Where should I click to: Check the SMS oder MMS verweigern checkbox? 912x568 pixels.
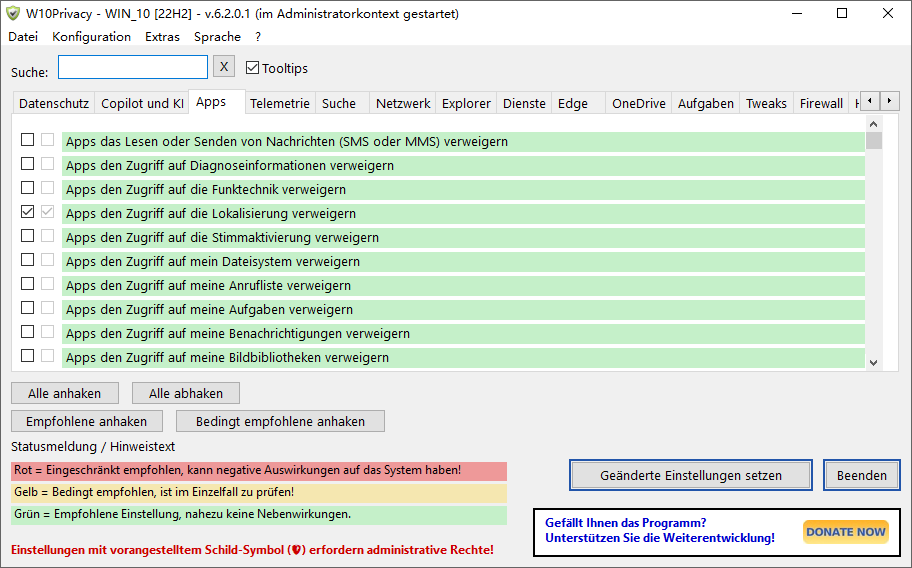(x=27, y=140)
